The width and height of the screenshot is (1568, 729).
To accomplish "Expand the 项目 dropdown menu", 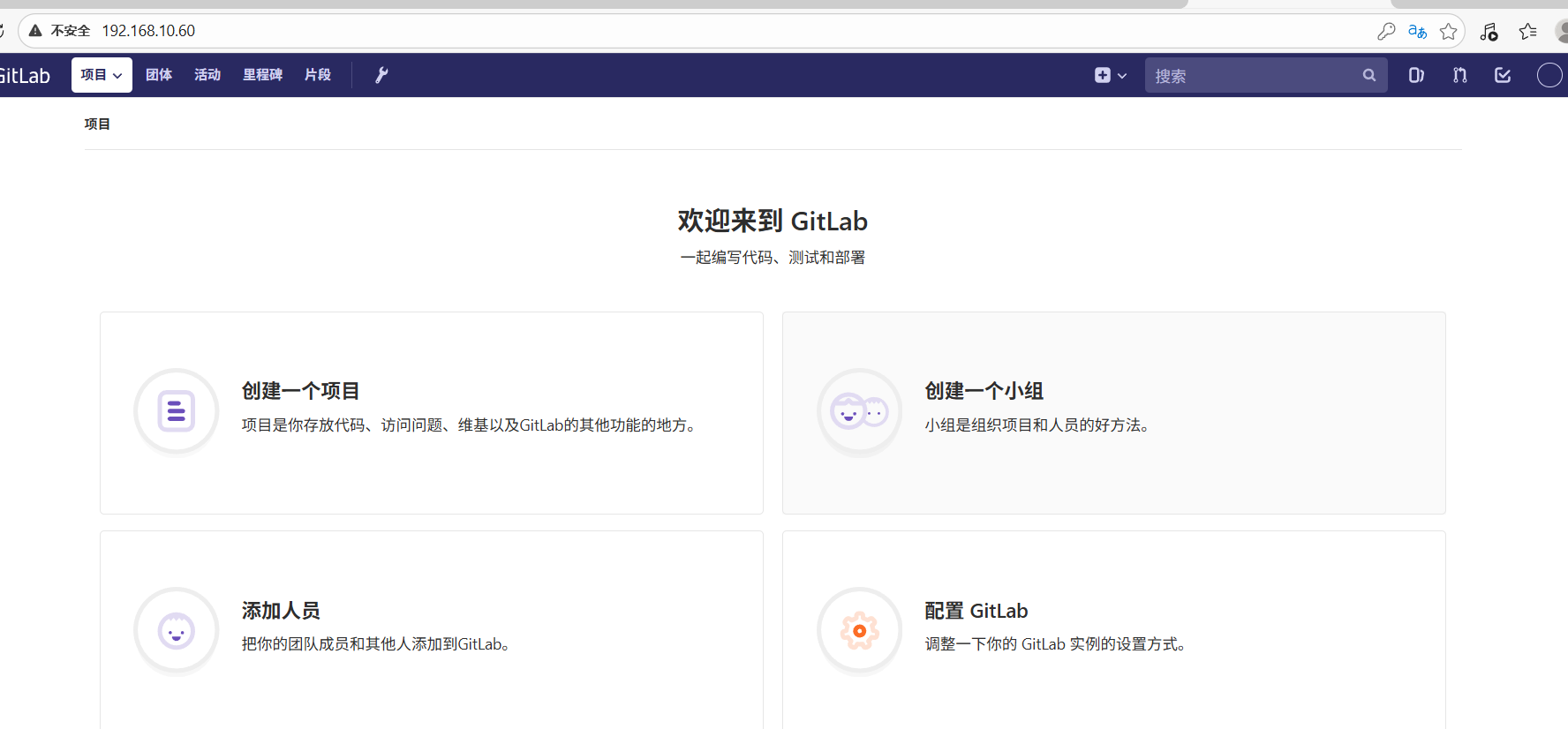I will point(102,75).
